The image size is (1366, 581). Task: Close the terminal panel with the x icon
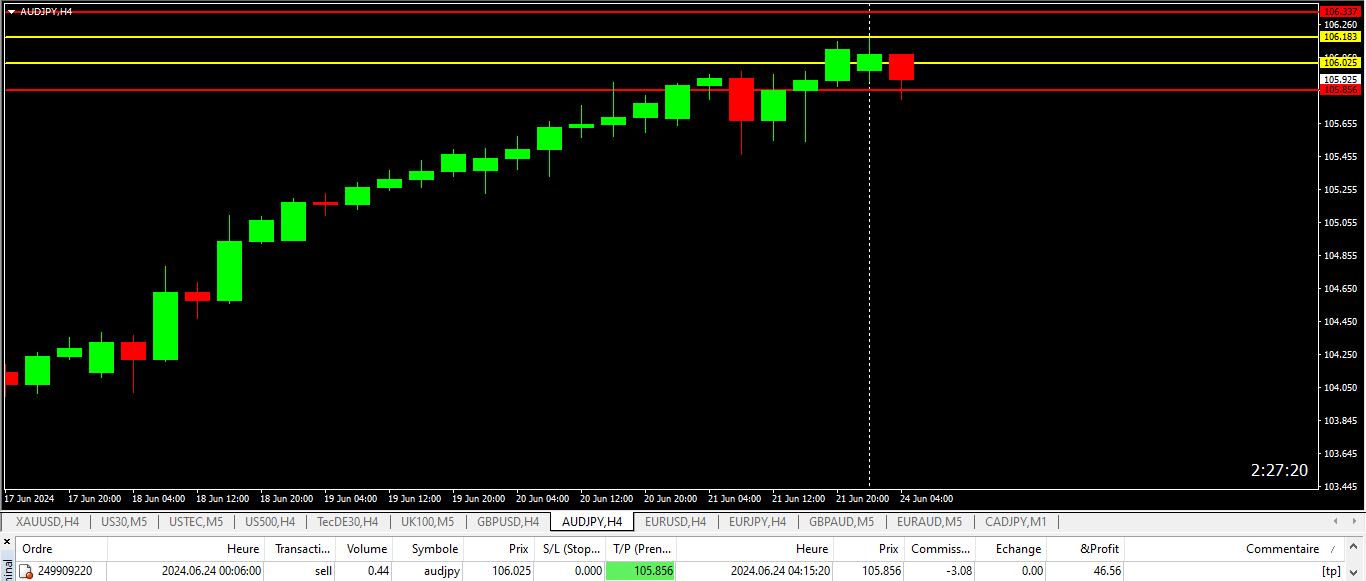tap(5, 543)
